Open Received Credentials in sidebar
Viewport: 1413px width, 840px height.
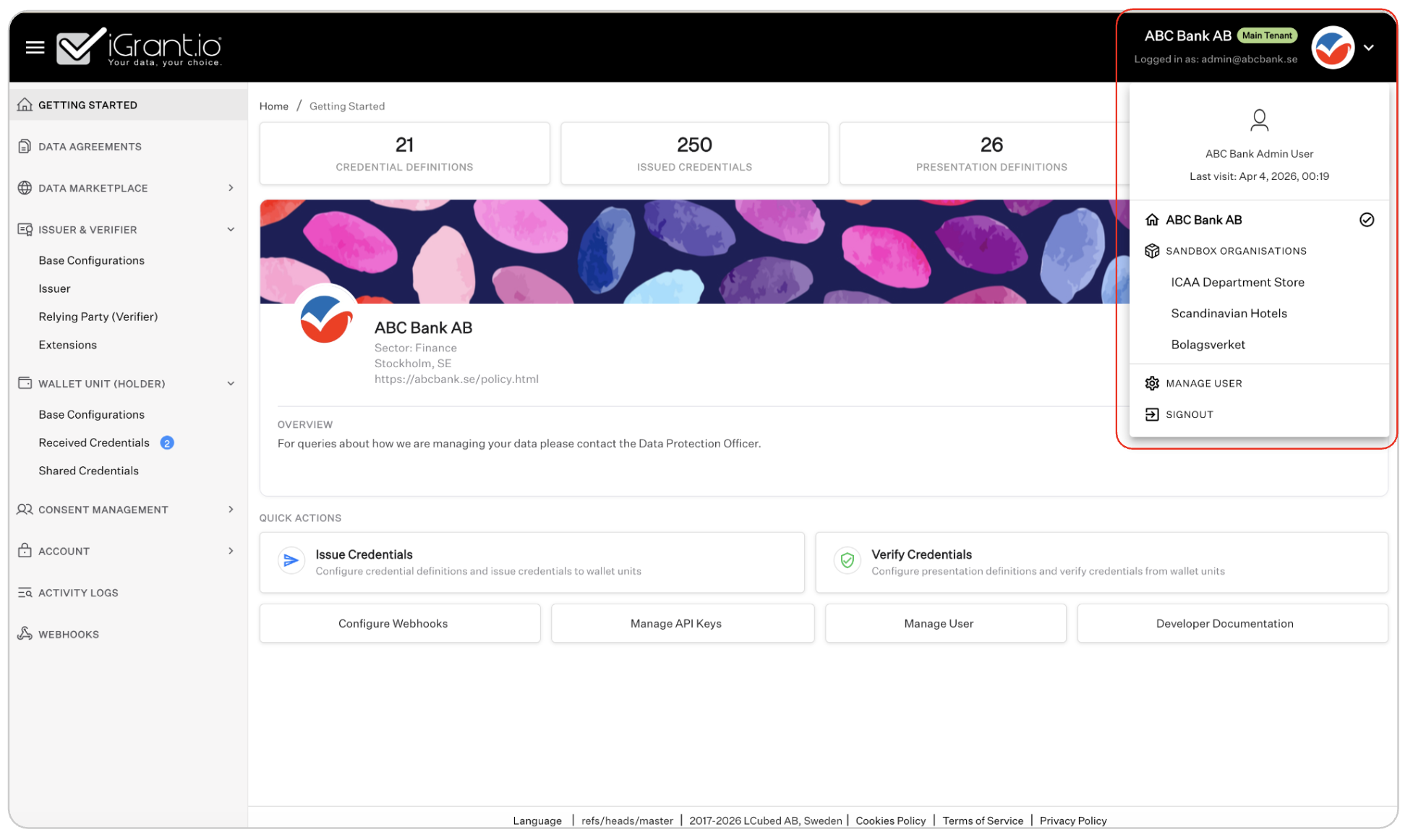[93, 442]
